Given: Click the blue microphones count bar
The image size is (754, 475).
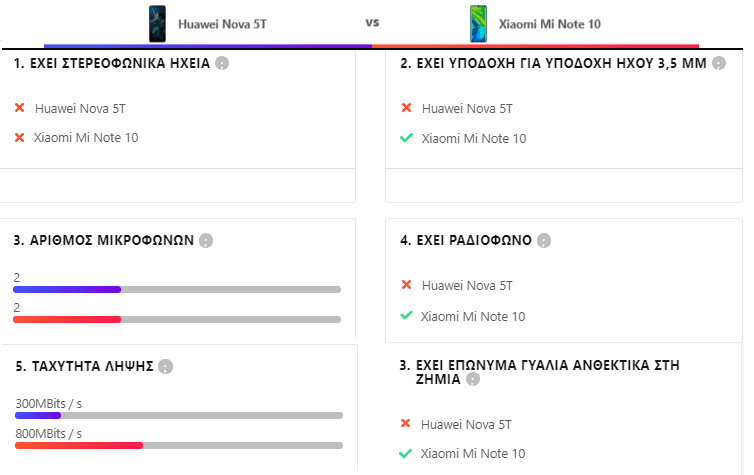Looking at the screenshot, I should tap(67, 289).
